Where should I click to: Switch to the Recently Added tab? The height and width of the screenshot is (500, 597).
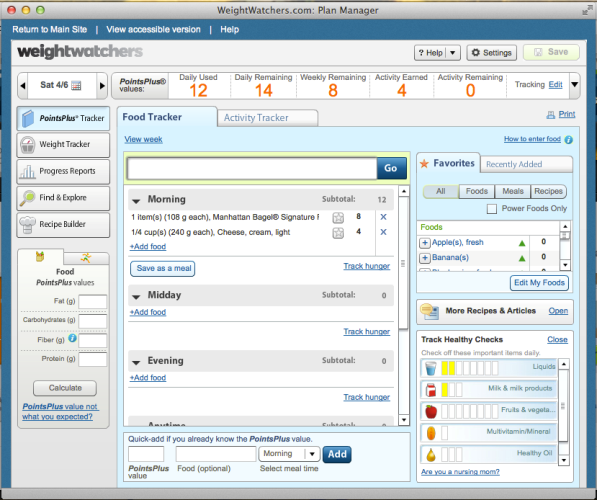pos(526,165)
